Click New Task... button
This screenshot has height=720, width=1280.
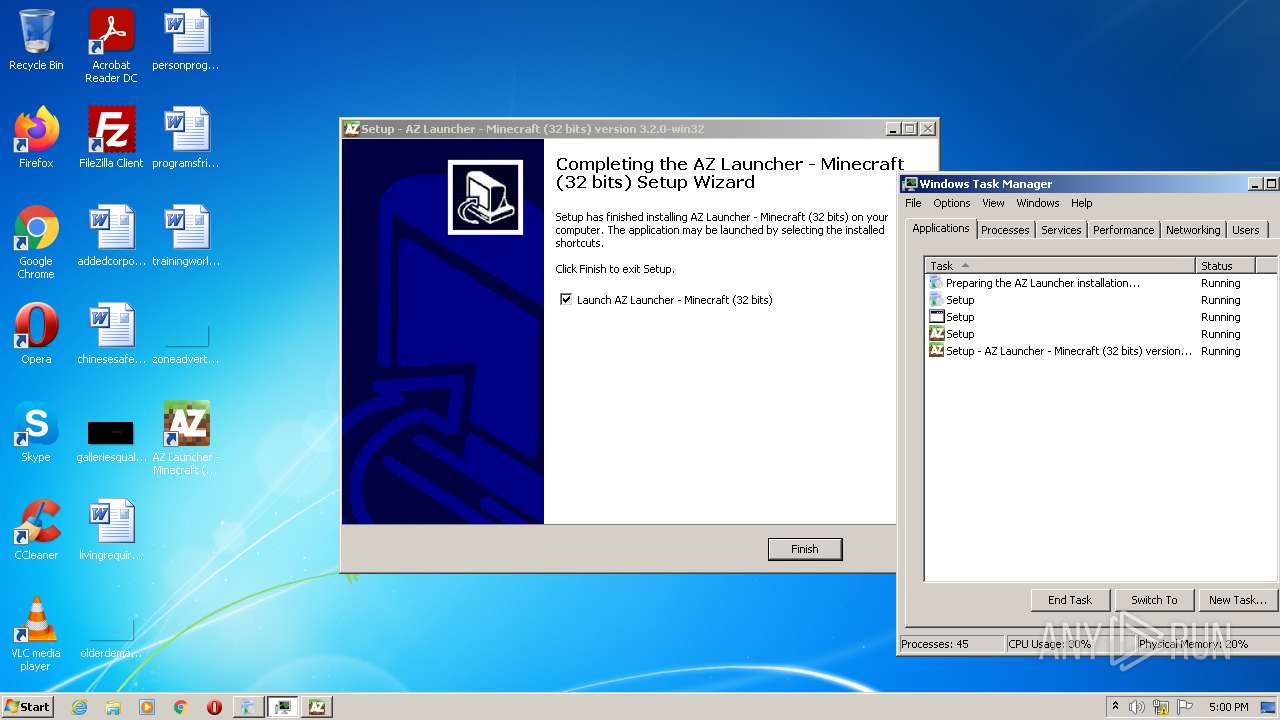[1238, 600]
